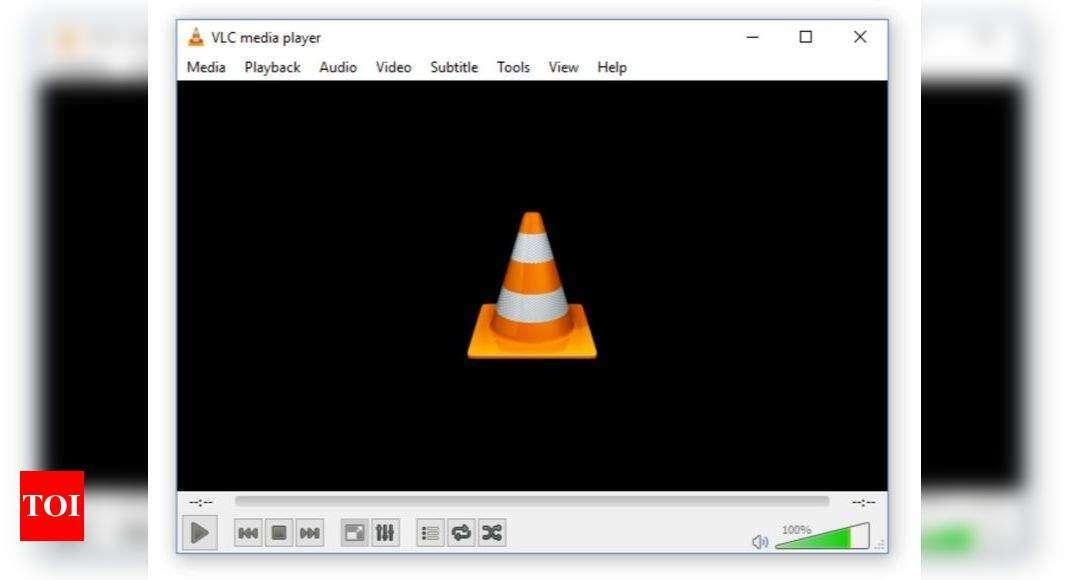Open the Playback menu
The height and width of the screenshot is (580, 1069).
pos(272,67)
